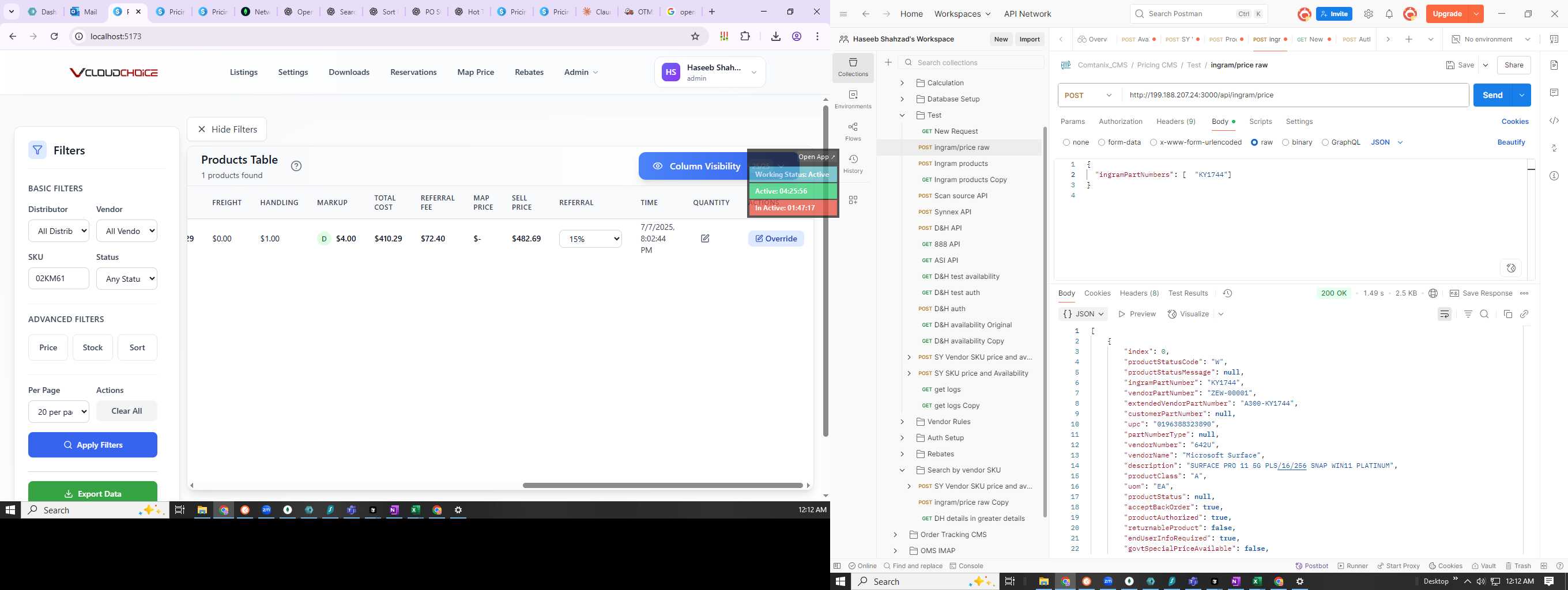Collapse the Test folder in collections
This screenshot has width=1568, height=590.
click(902, 115)
